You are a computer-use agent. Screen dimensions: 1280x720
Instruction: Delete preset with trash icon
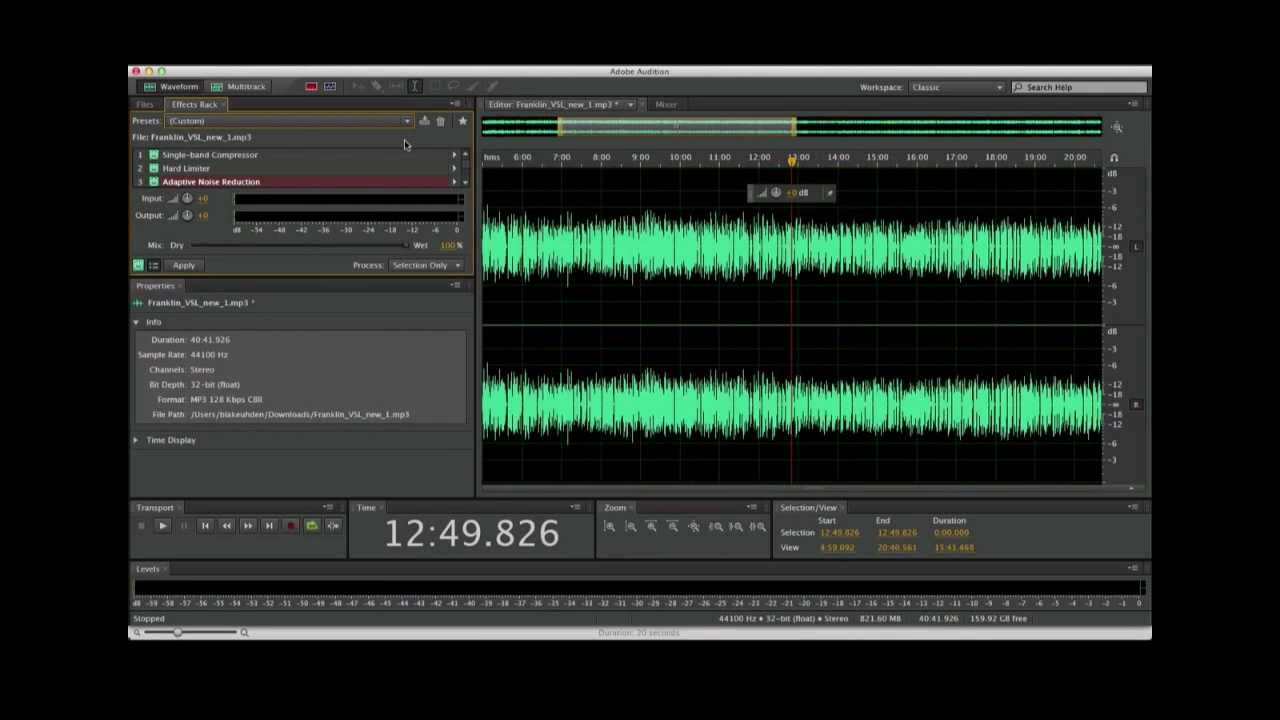440,121
